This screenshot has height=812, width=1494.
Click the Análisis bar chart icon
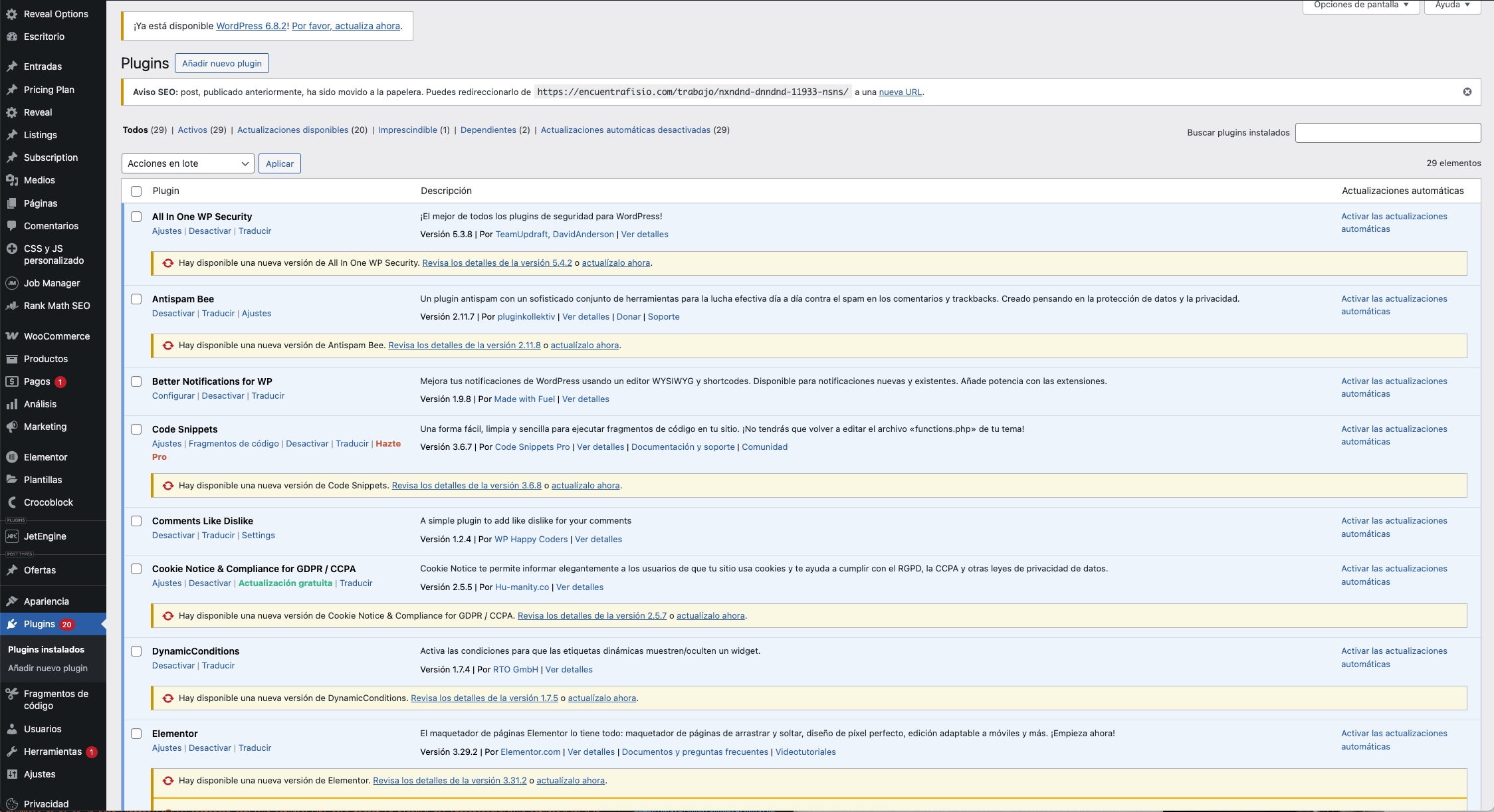(11, 404)
